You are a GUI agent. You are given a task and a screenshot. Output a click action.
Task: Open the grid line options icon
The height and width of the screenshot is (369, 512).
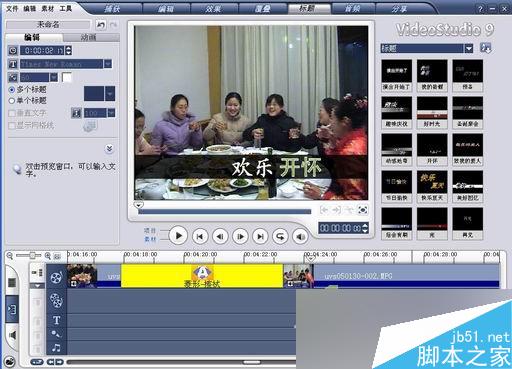coord(89,126)
